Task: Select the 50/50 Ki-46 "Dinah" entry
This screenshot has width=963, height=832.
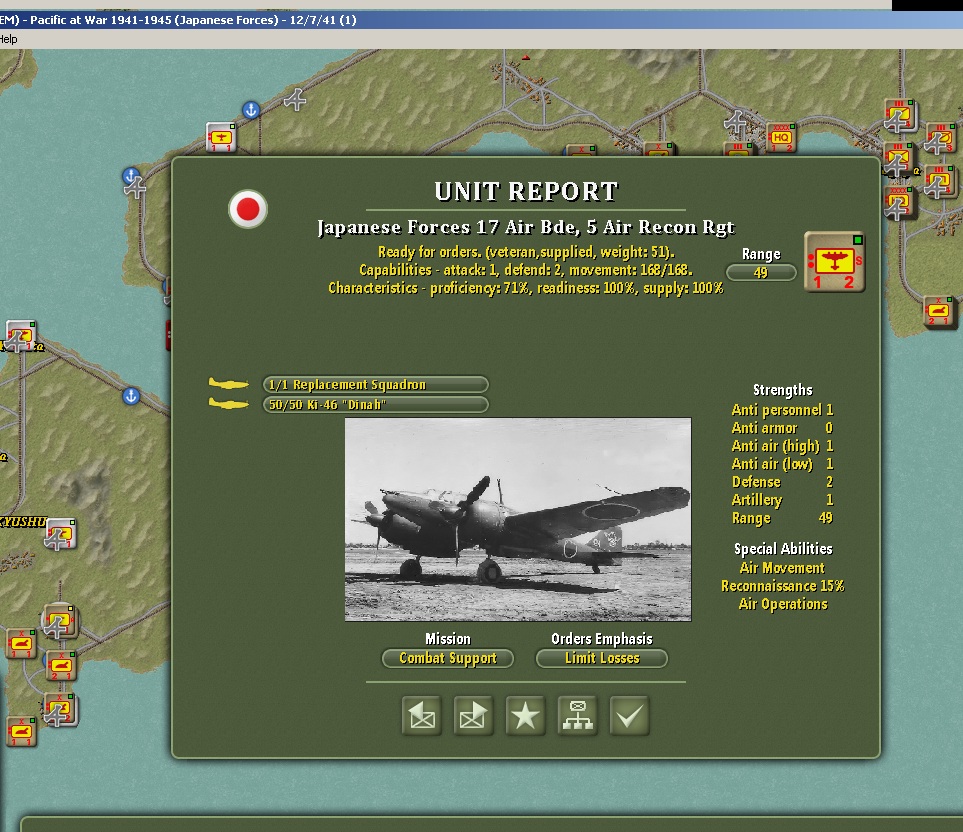Action: tap(375, 405)
